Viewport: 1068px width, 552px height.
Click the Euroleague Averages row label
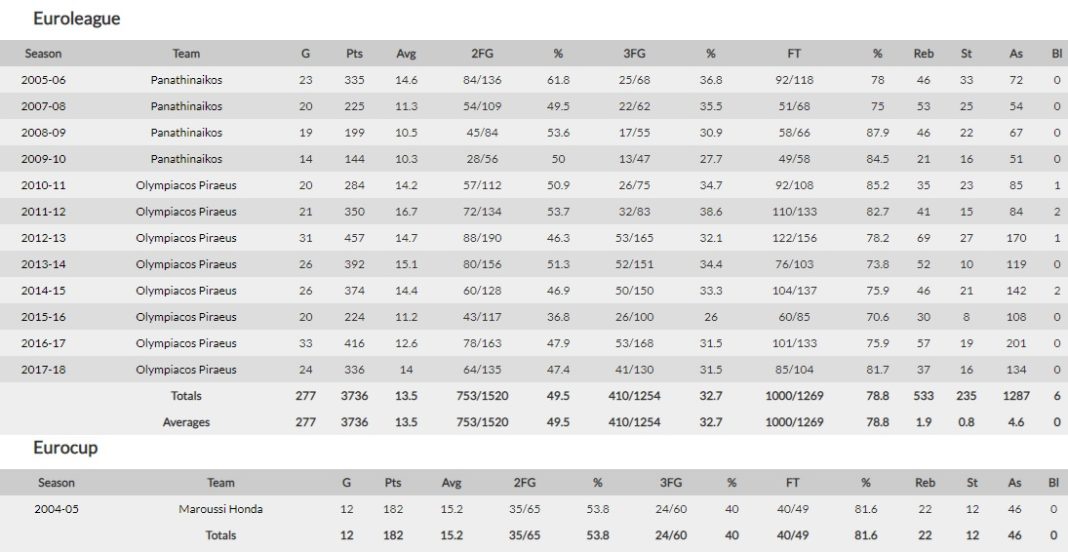point(186,422)
